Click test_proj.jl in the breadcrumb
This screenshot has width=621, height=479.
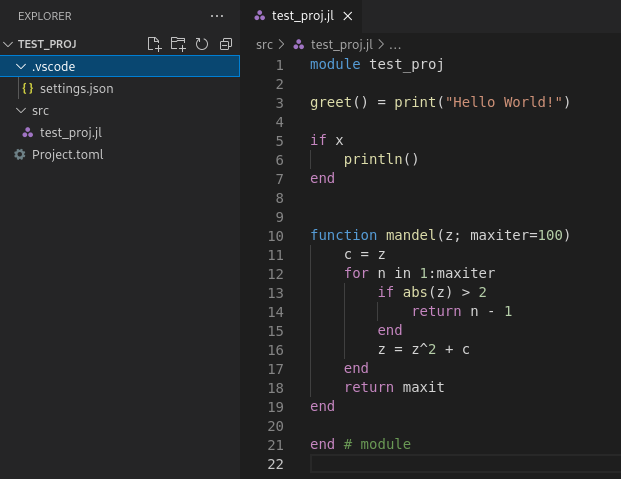(x=342, y=45)
